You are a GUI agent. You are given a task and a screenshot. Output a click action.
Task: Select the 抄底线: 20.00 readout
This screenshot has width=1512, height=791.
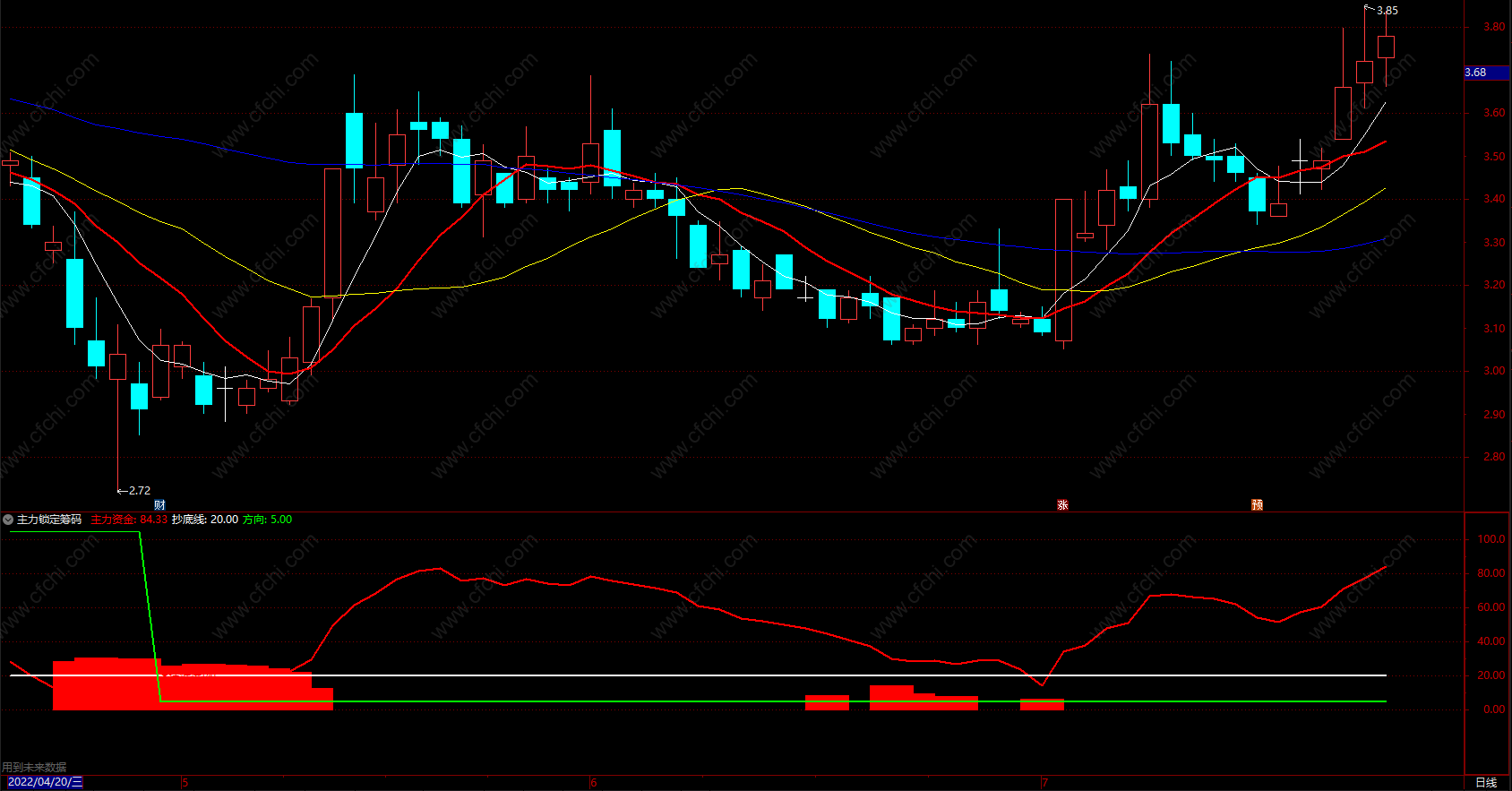pos(205,520)
